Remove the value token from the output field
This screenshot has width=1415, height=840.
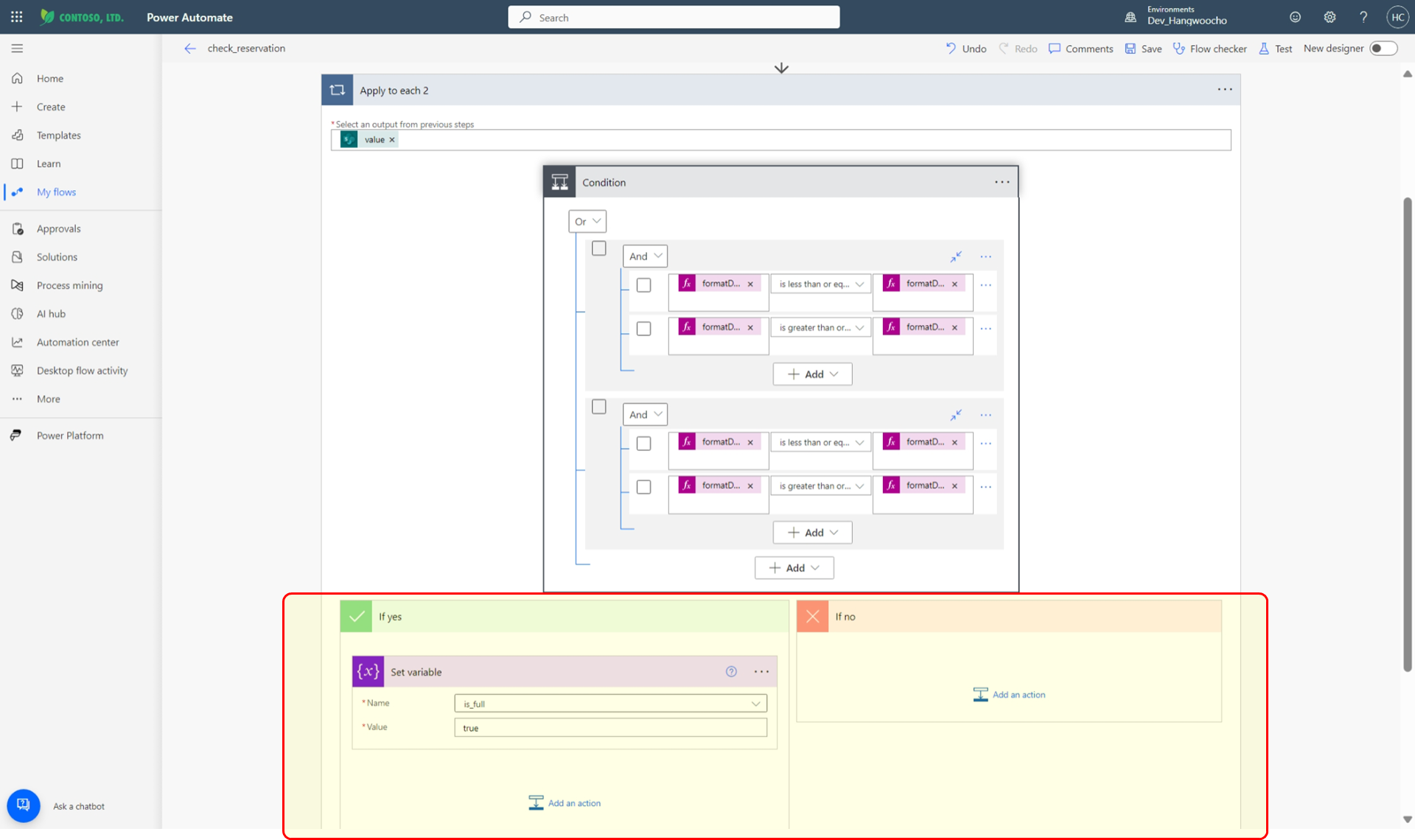coord(392,140)
